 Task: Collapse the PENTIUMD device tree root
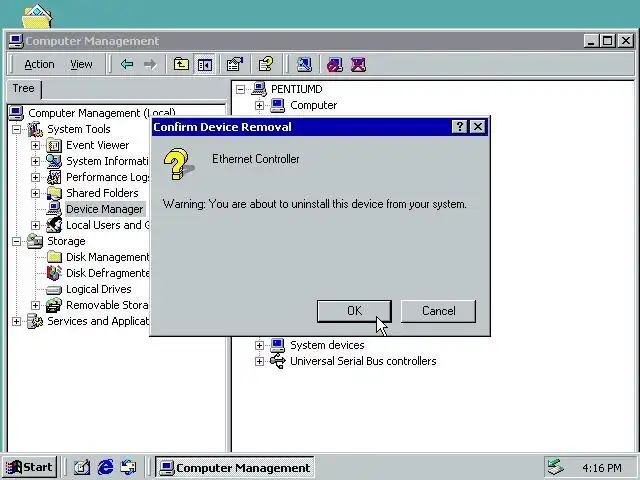point(240,89)
